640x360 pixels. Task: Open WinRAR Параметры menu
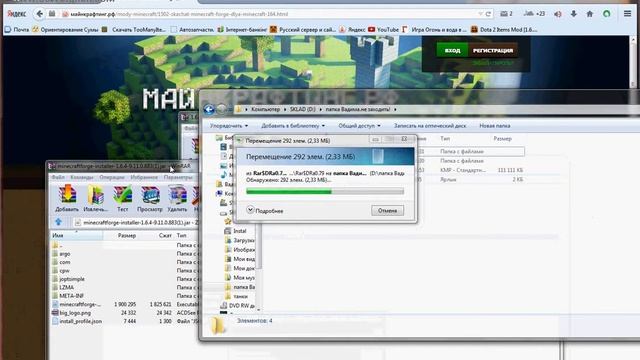point(178,178)
